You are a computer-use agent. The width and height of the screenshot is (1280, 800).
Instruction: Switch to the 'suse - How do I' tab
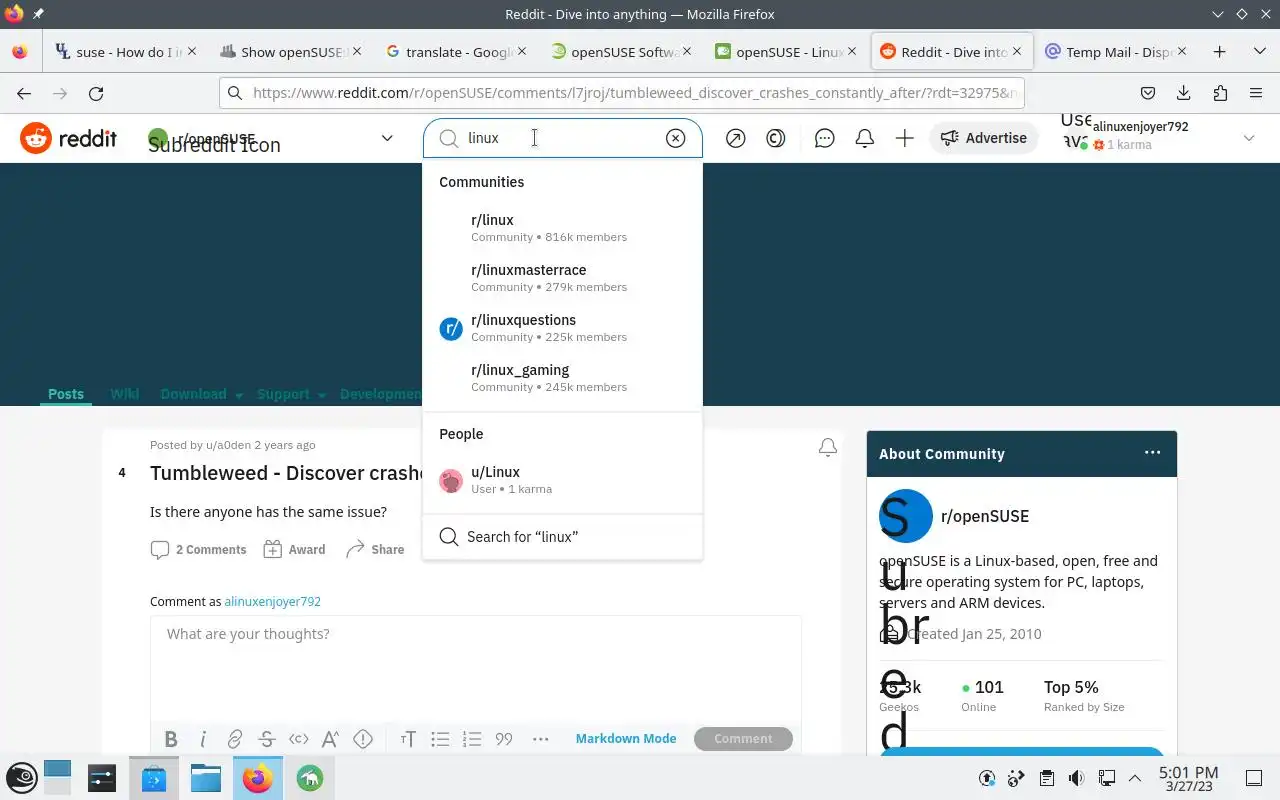124,52
